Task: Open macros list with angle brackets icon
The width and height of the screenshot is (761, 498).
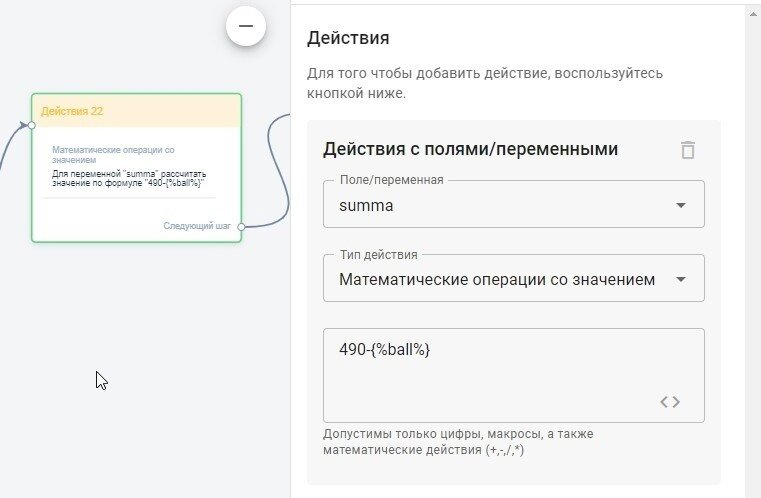Action: click(670, 402)
